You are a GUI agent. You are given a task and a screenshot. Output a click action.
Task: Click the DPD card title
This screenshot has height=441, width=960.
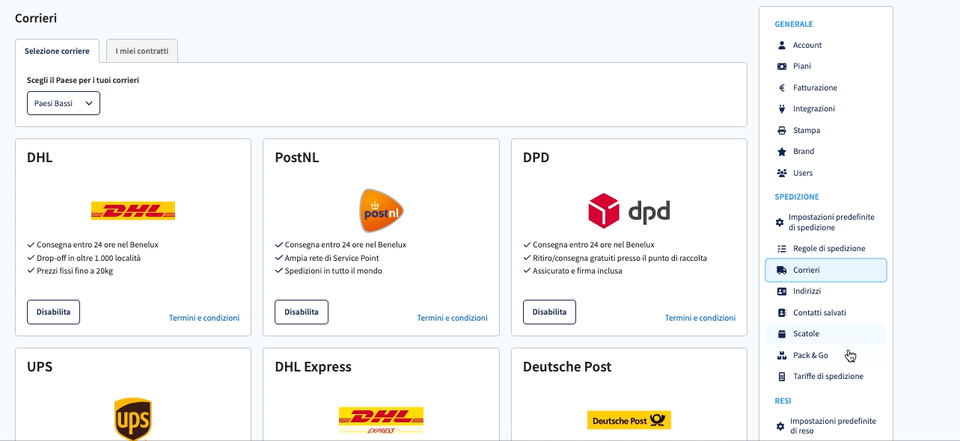tap(536, 158)
